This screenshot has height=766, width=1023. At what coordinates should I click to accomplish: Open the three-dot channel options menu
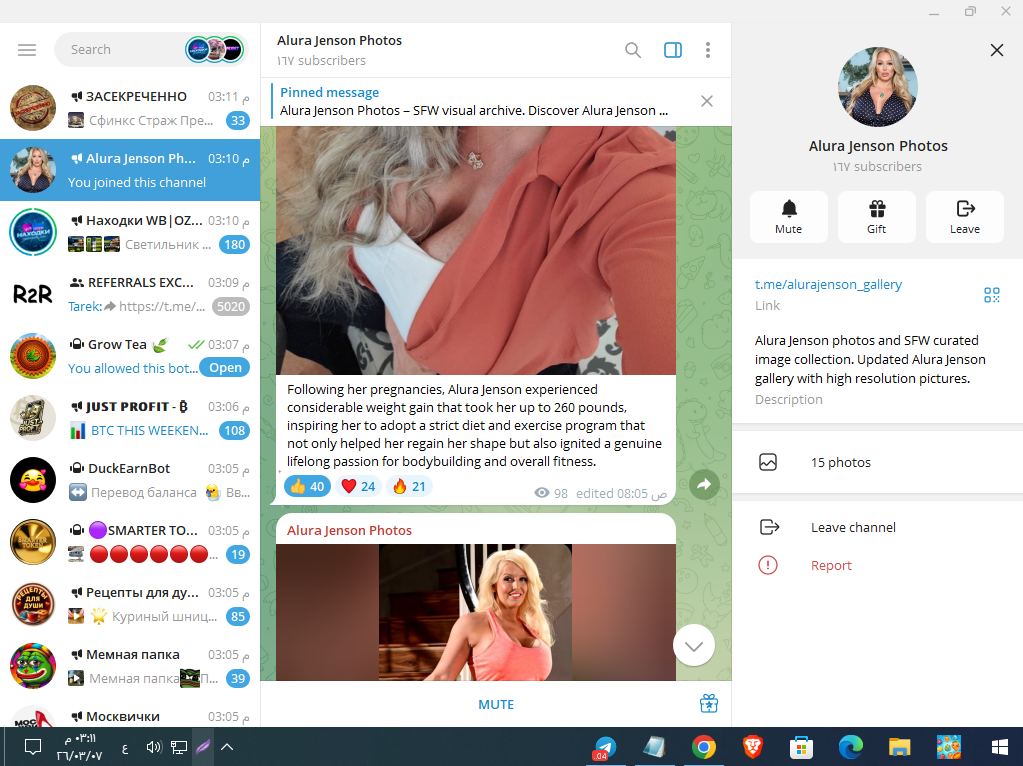coord(708,50)
